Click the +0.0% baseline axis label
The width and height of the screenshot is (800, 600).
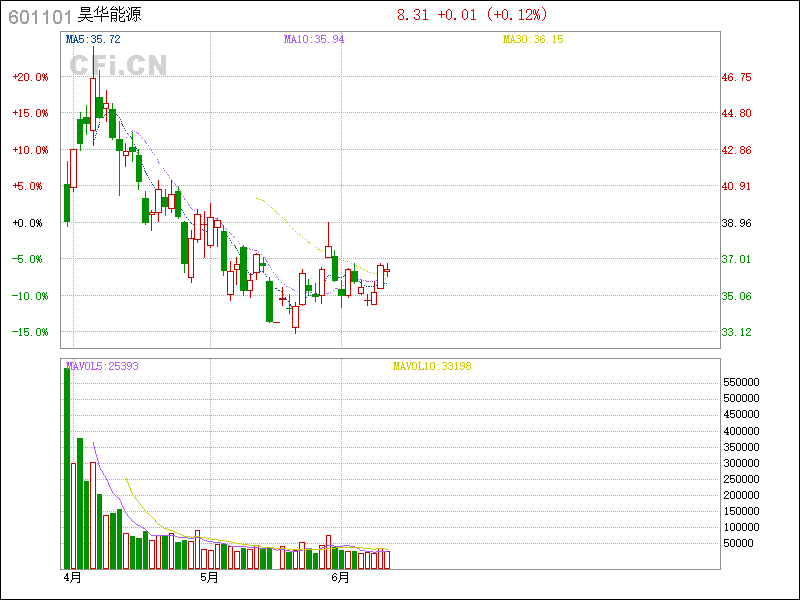click(x=32, y=223)
